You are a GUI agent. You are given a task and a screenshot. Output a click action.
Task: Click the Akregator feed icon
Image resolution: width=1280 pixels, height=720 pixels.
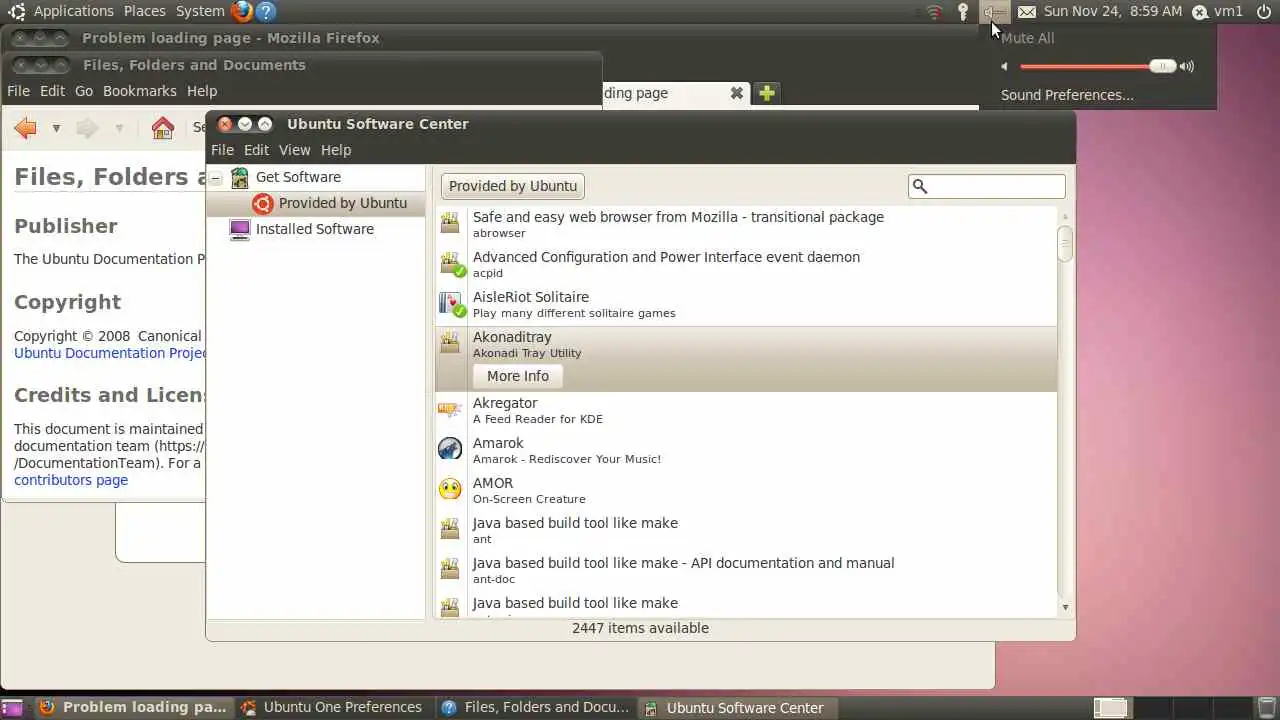[x=450, y=408]
